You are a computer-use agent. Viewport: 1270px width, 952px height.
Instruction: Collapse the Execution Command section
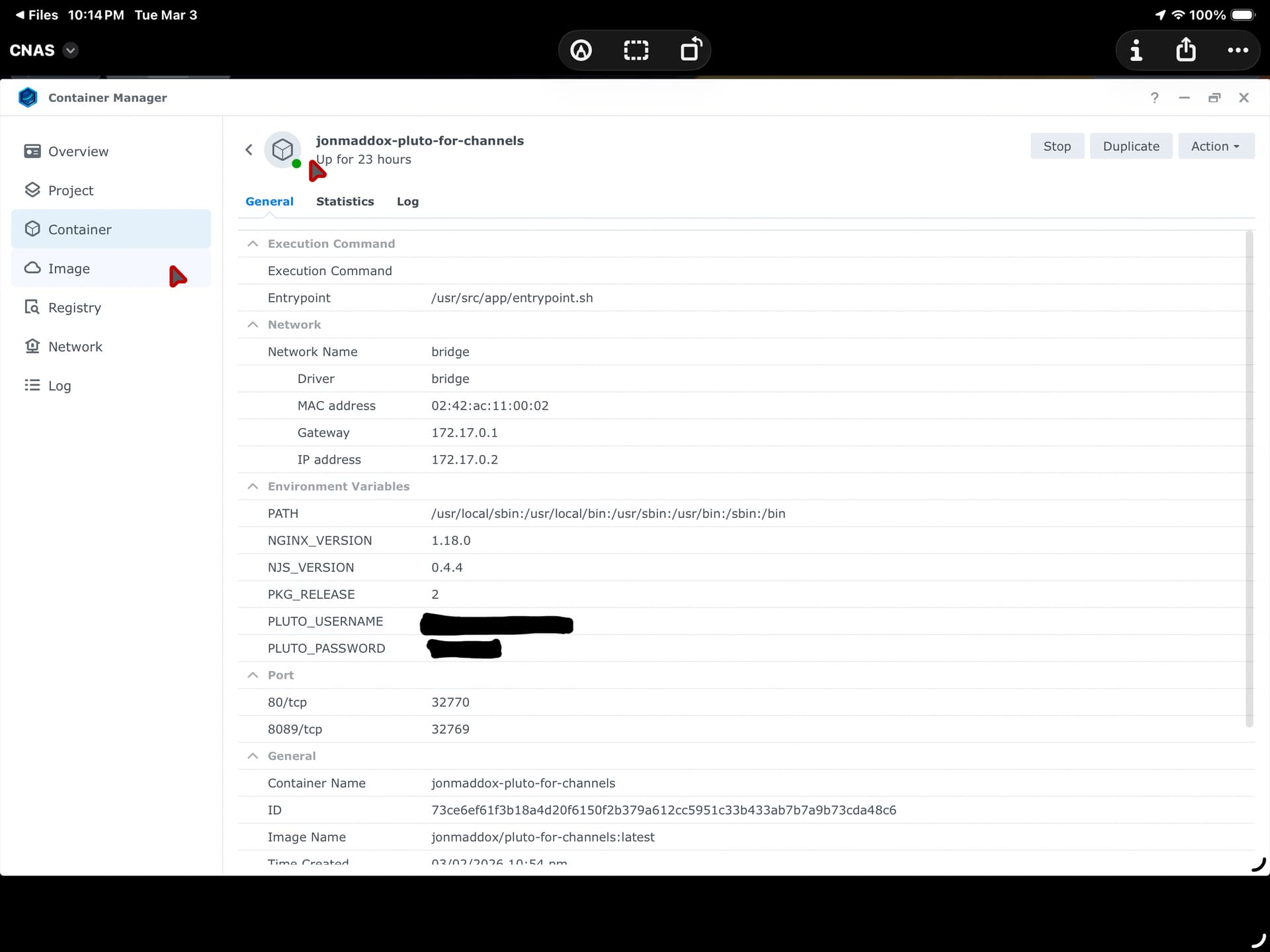pyautogui.click(x=253, y=244)
